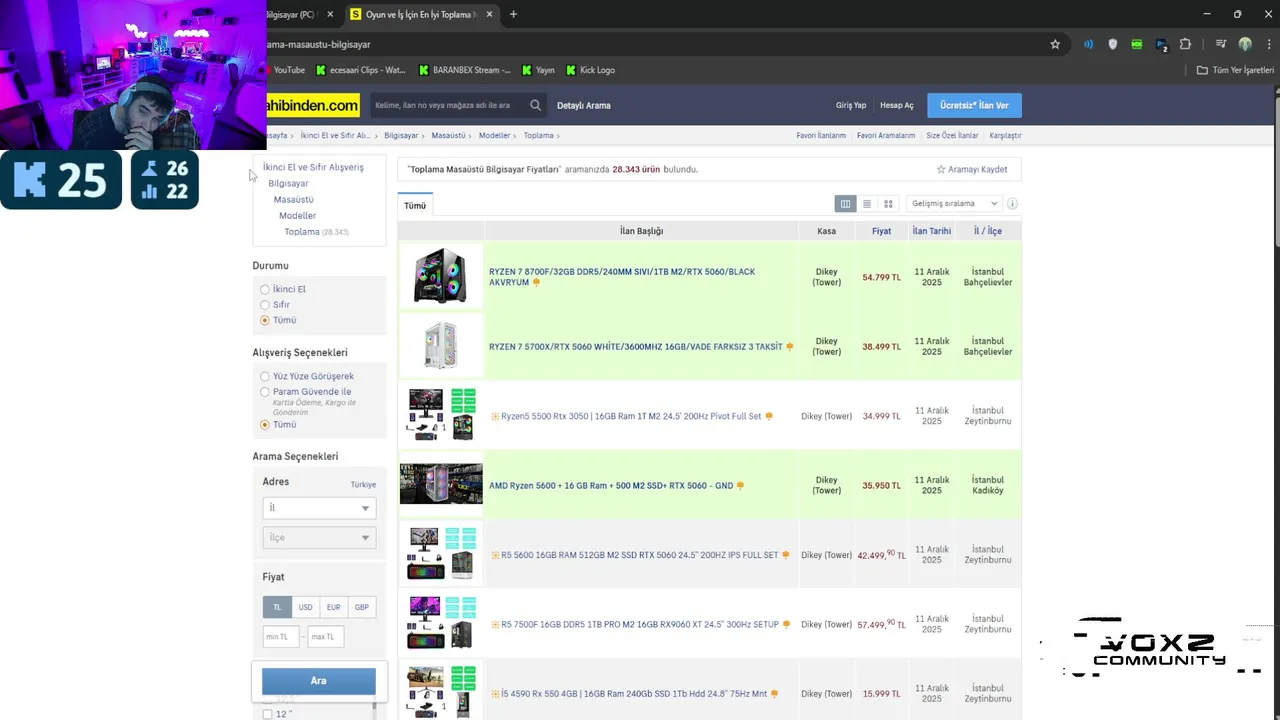The width and height of the screenshot is (1280, 720).
Task: Open the Extensions puzzle menu
Action: click(x=1185, y=44)
